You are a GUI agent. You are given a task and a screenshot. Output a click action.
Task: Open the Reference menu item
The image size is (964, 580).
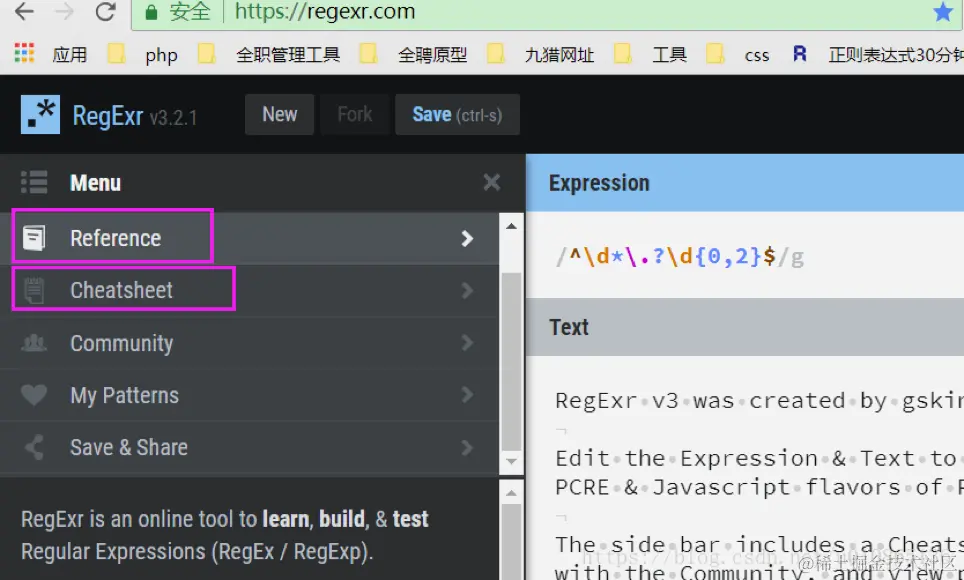point(249,238)
